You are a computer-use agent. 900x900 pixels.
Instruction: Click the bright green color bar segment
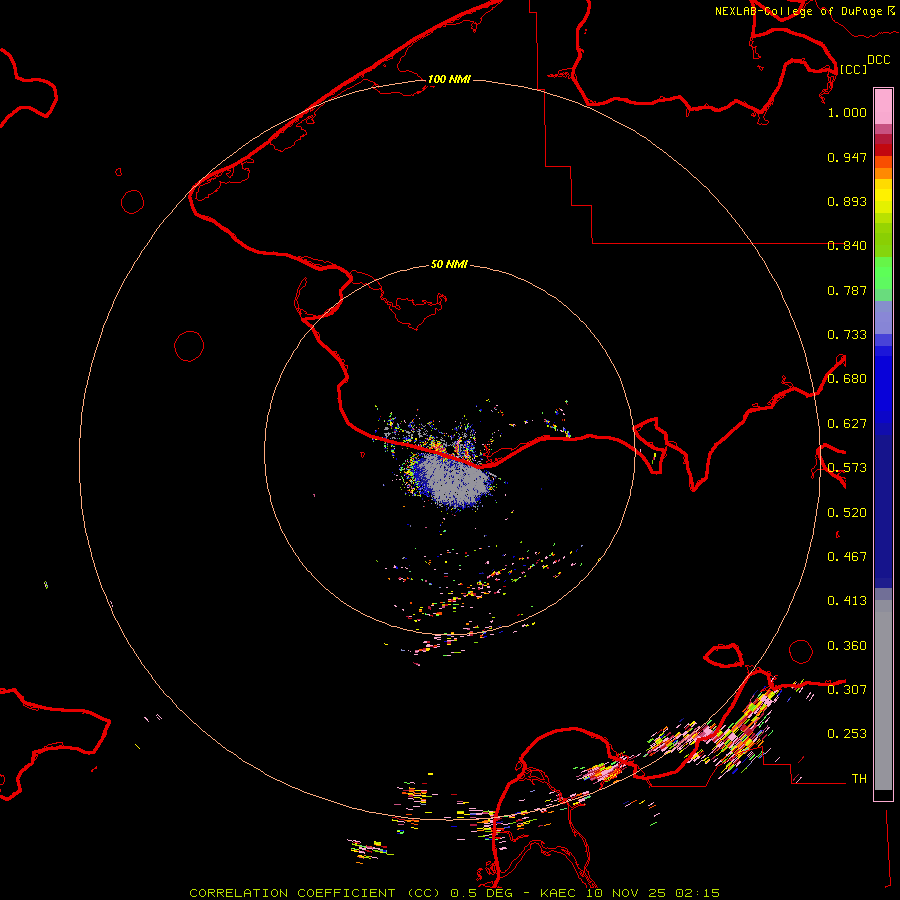pos(883,273)
